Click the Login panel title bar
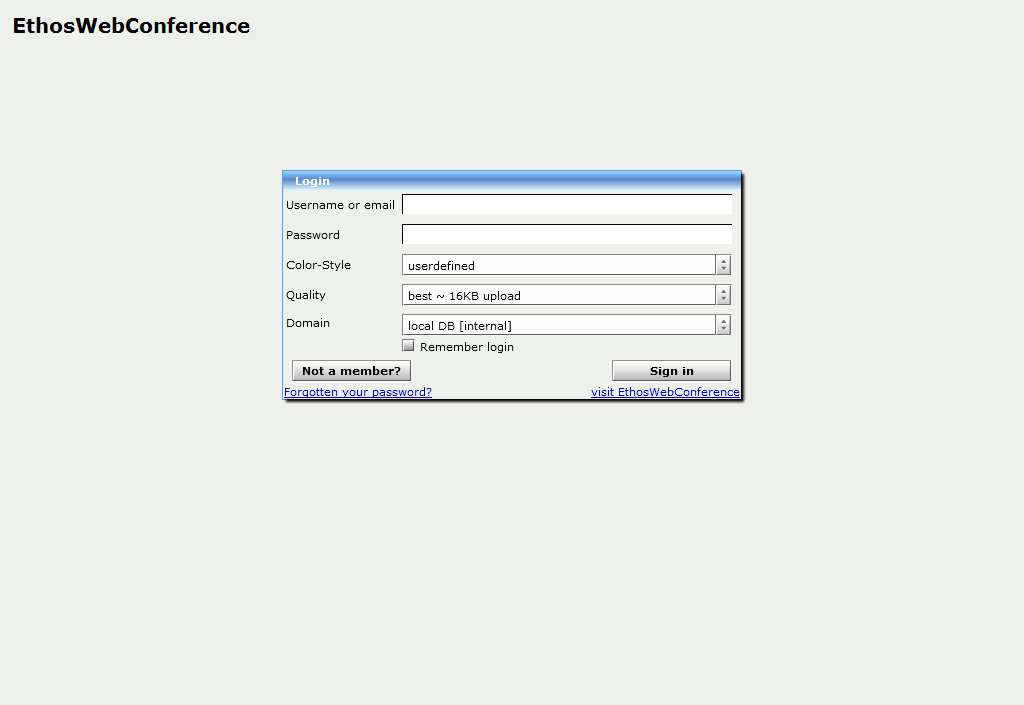 (512, 181)
